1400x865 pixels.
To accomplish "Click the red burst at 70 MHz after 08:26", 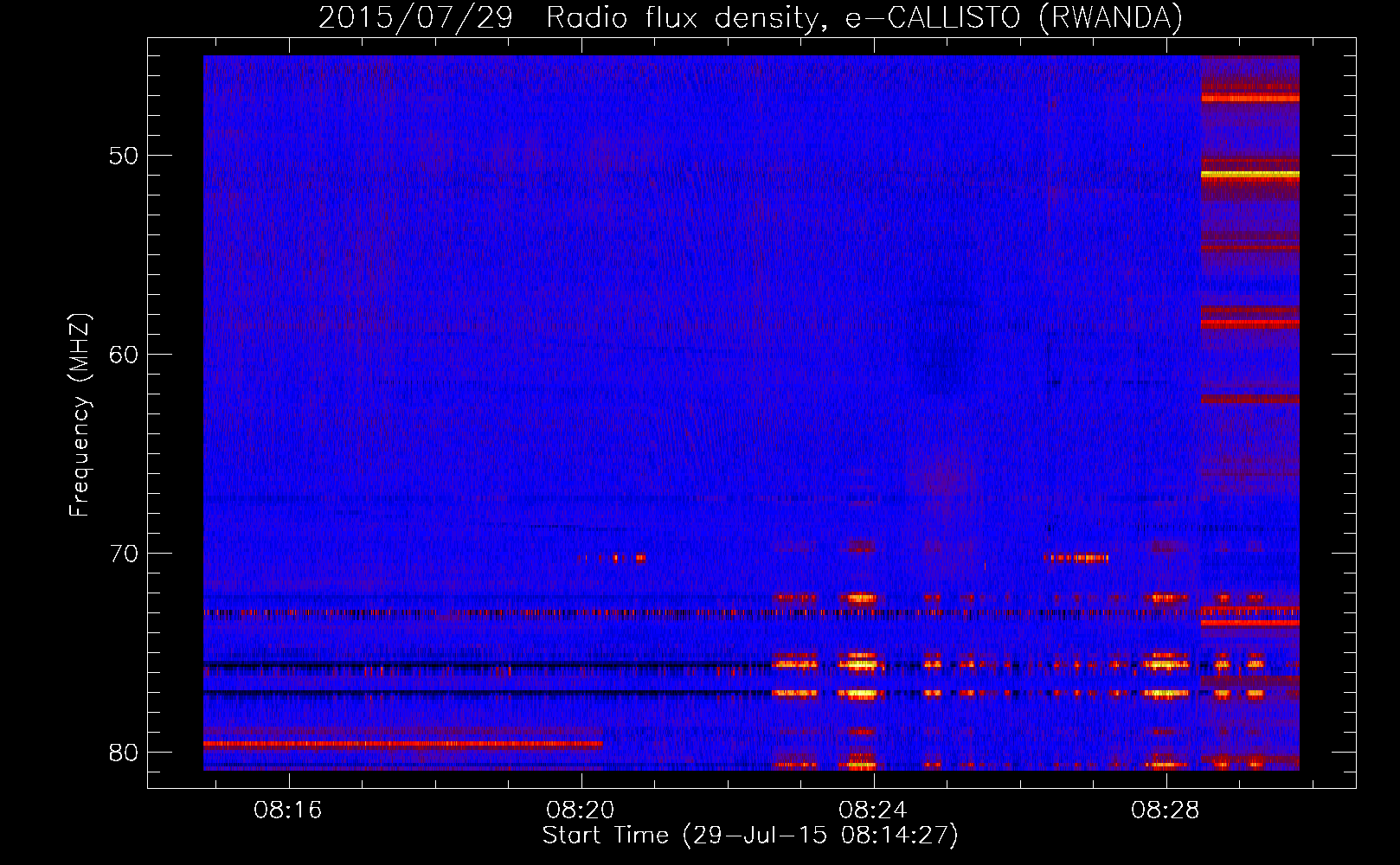I will [1076, 558].
